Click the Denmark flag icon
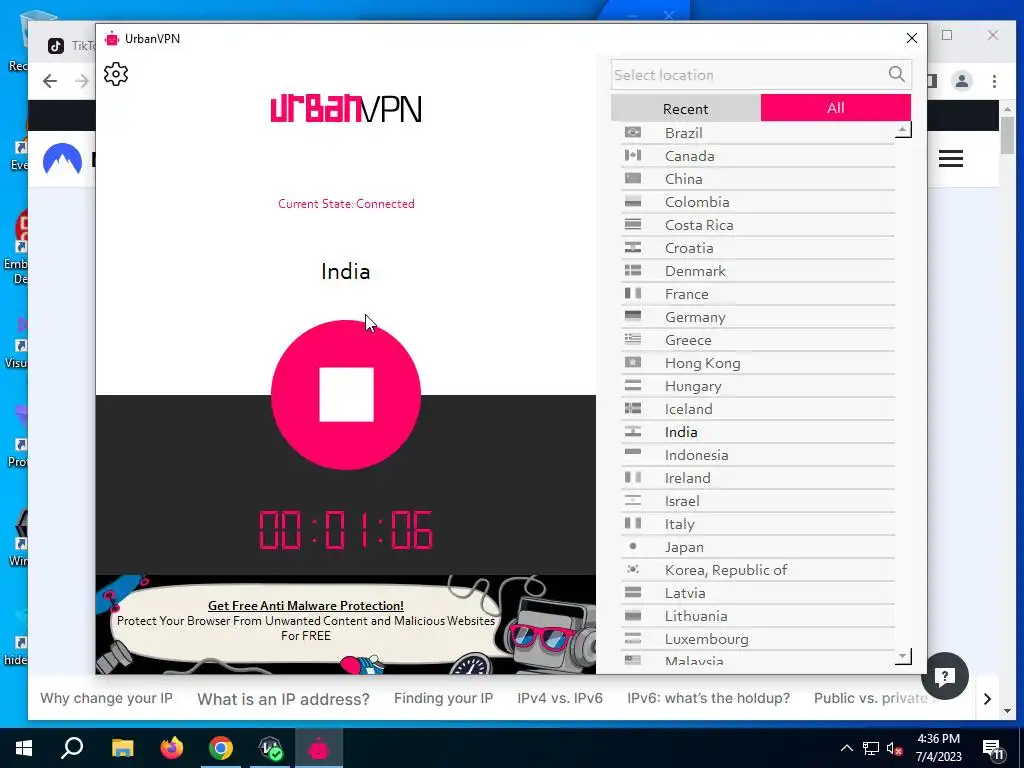The image size is (1024, 768). point(633,270)
